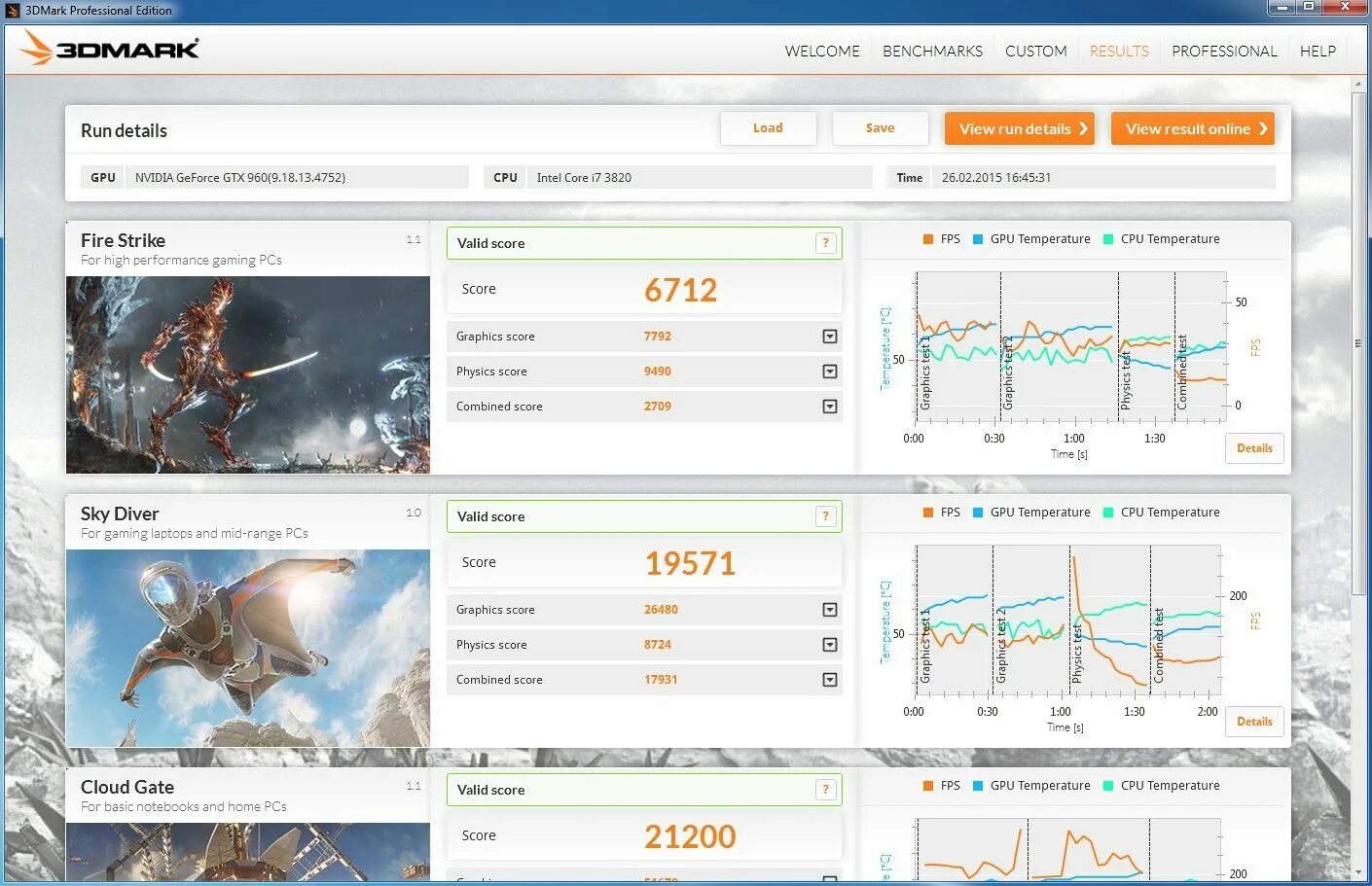This screenshot has height=886, width=1372.
Task: Click FPS legend swatch in Fire Strike chart
Action: [x=928, y=239]
